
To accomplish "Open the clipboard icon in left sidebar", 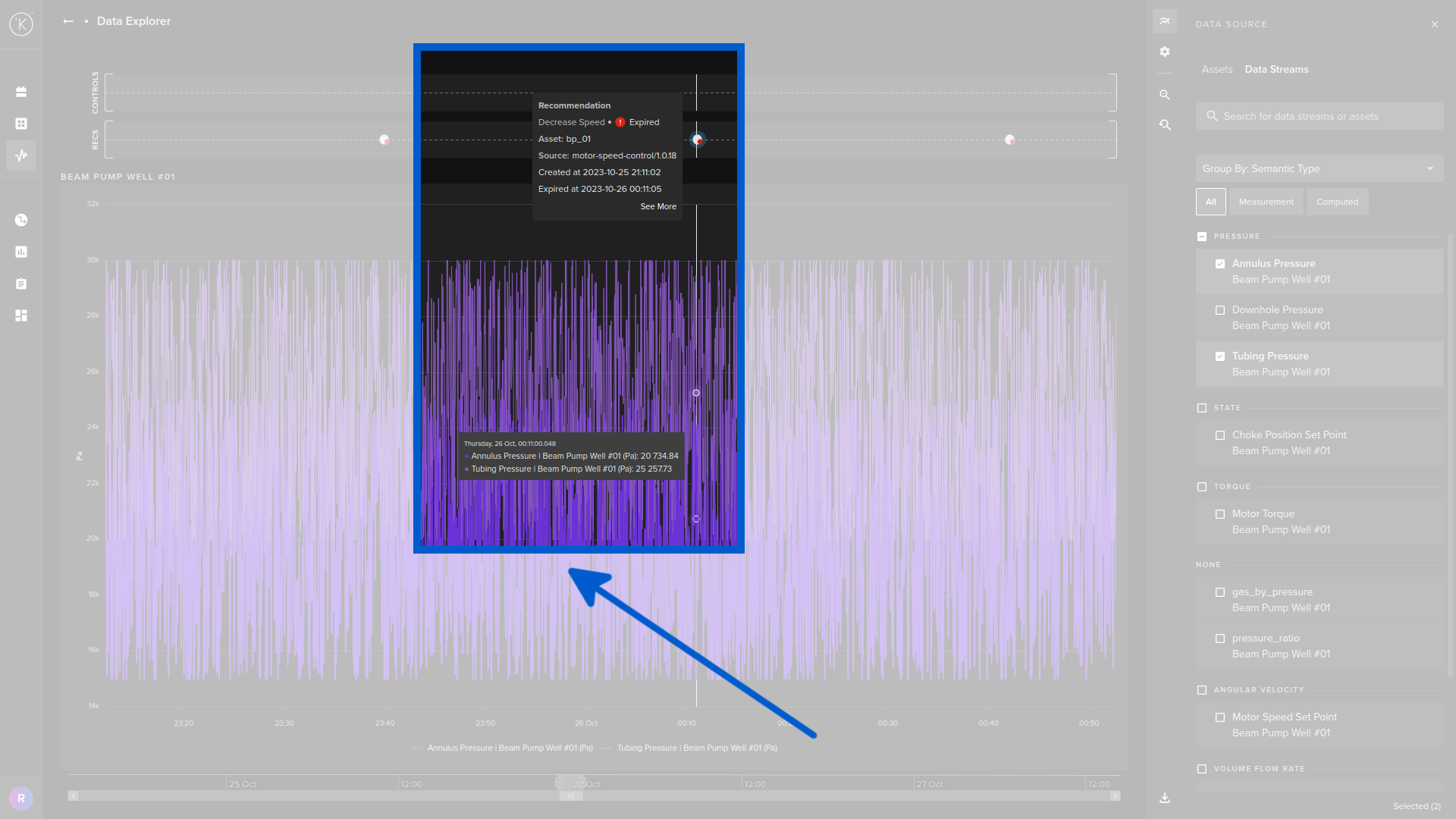I will pyautogui.click(x=21, y=284).
